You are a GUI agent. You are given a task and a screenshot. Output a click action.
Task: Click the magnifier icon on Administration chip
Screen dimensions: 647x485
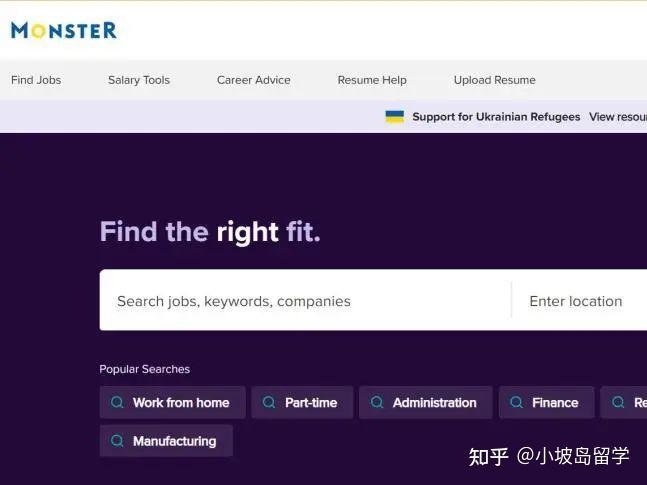pyautogui.click(x=377, y=402)
